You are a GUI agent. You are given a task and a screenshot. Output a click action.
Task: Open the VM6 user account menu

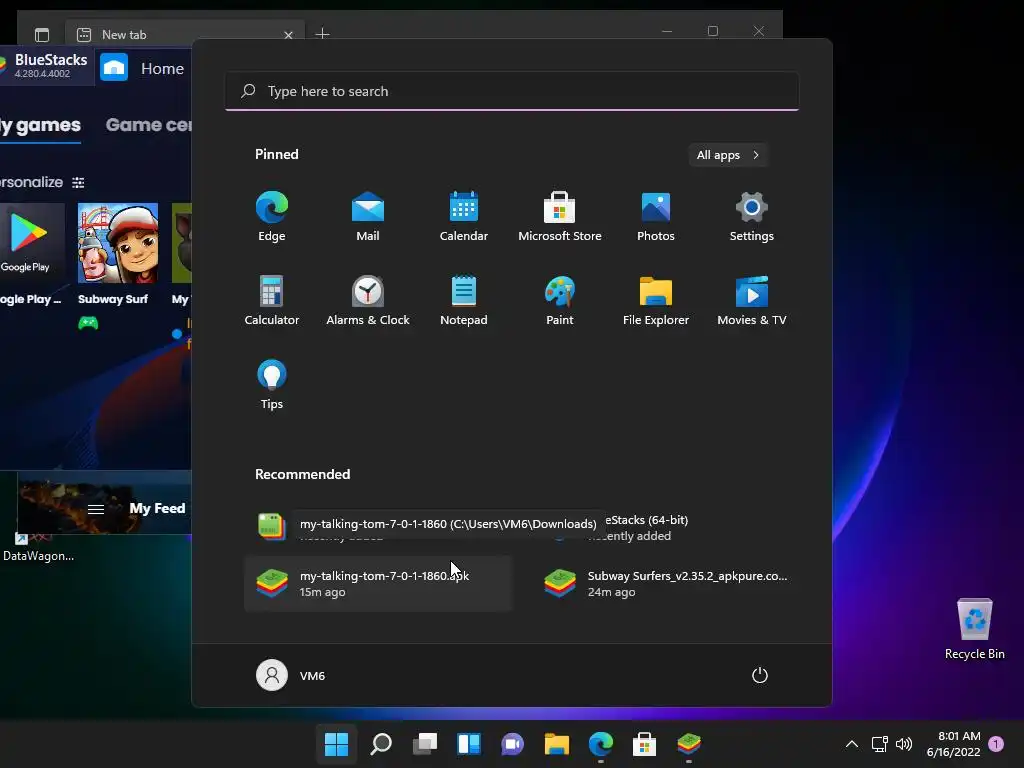[291, 675]
